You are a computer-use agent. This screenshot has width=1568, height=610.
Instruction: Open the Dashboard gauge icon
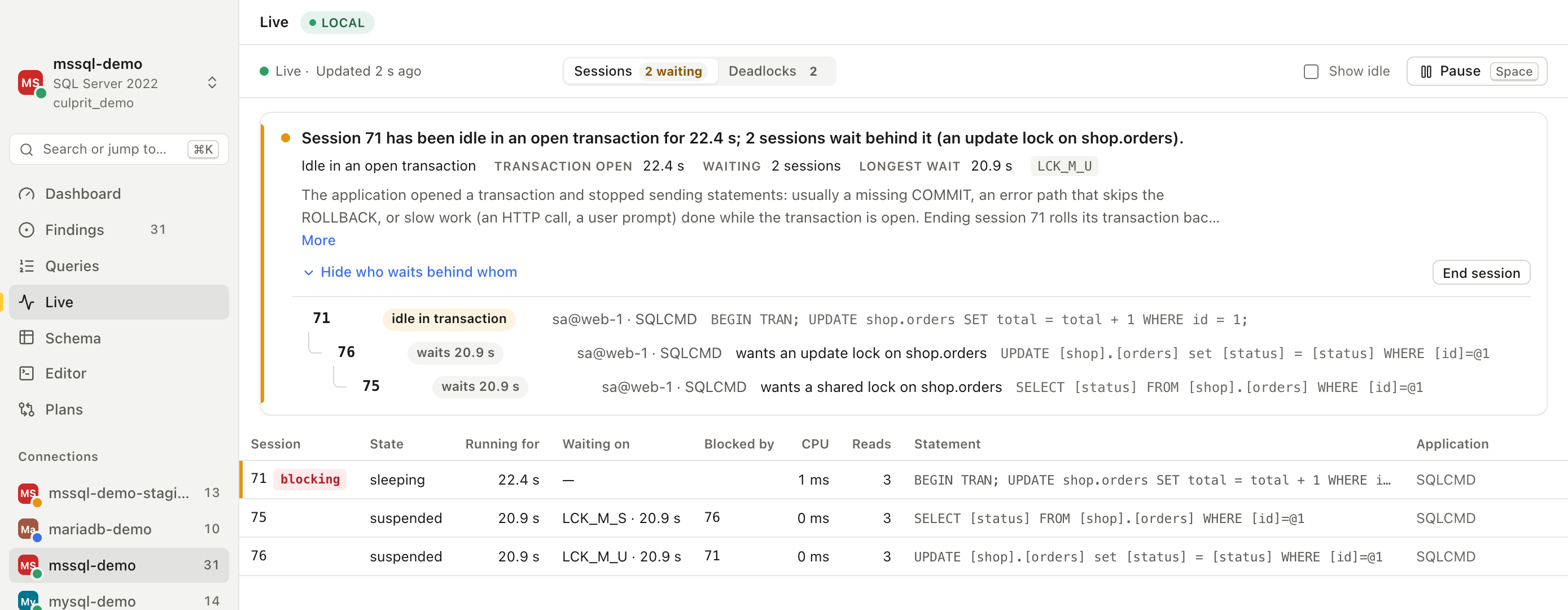click(26, 194)
